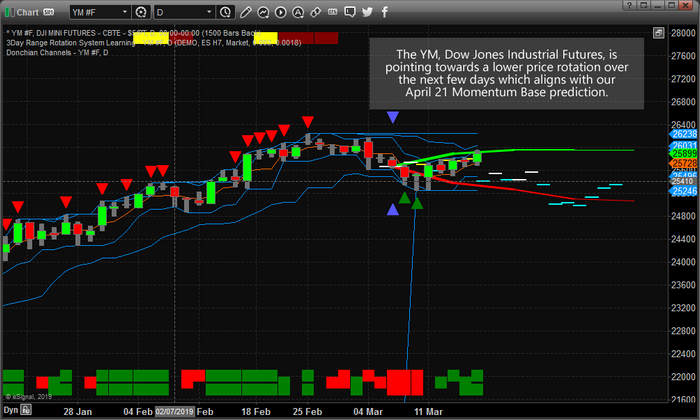The image size is (700, 420).
Task: Click the blue downward triangle marker
Action: tap(392, 117)
